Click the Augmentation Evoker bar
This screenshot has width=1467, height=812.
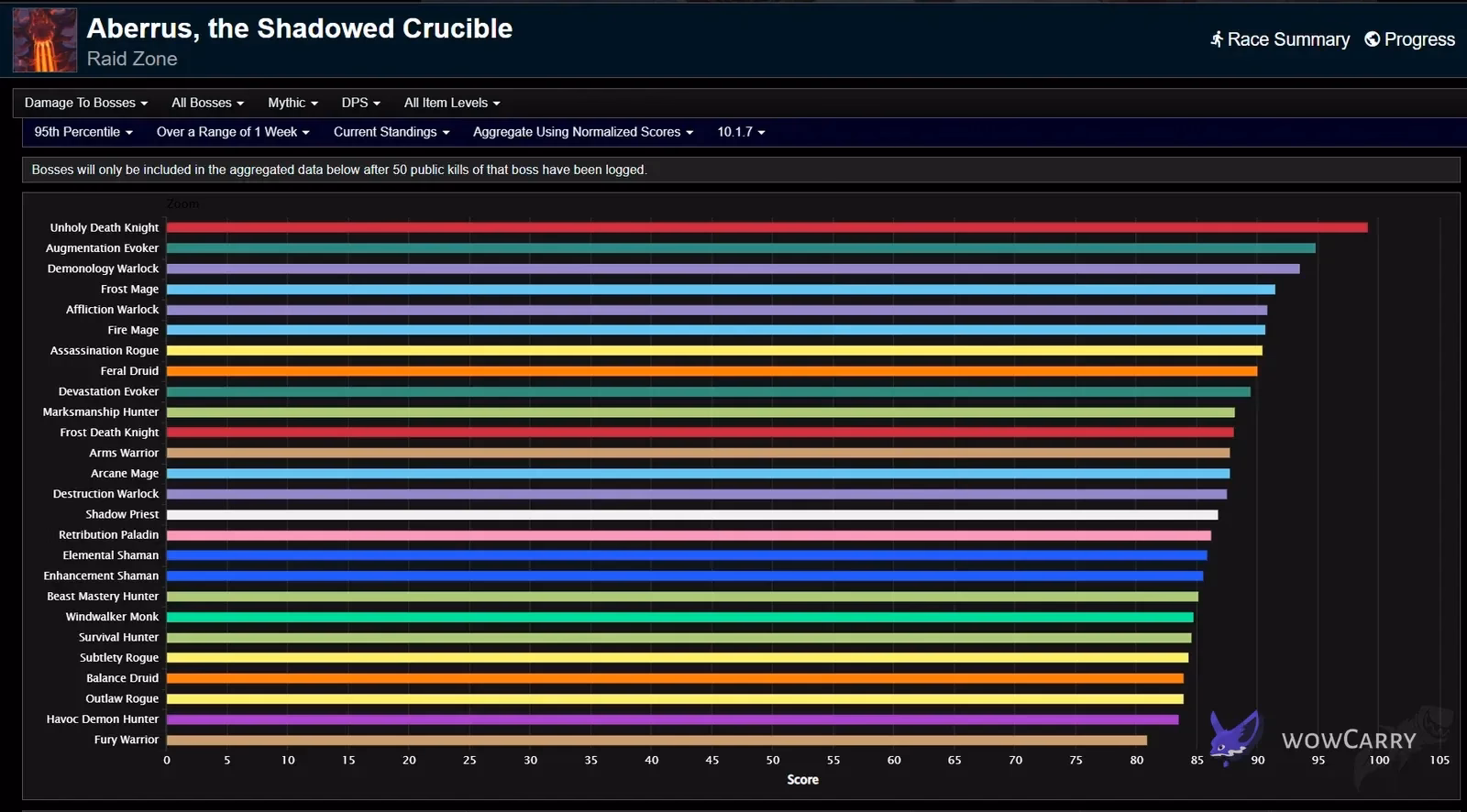741,248
